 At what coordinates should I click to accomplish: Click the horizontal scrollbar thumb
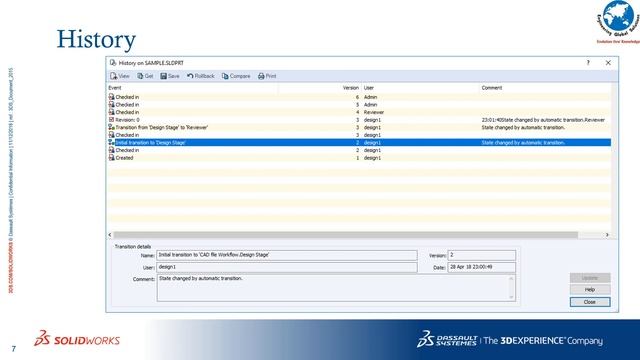[346, 235]
